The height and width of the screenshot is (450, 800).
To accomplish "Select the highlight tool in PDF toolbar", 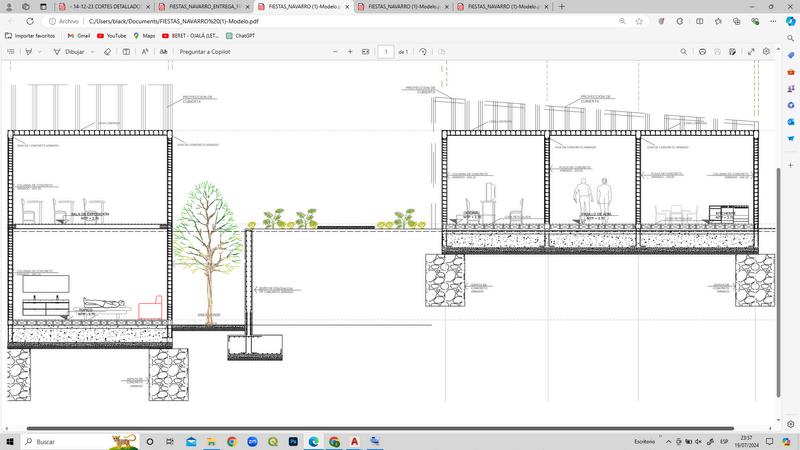I will click(29, 52).
